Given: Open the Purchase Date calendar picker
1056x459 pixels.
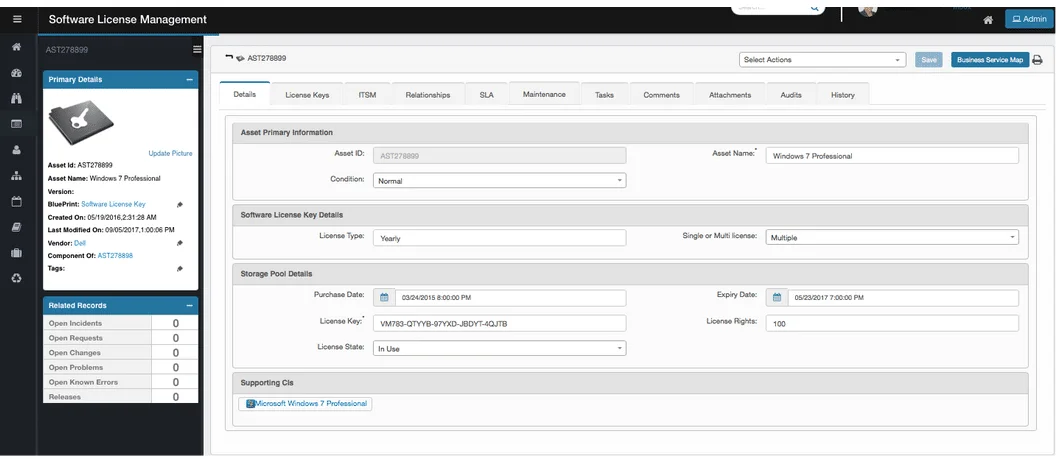Looking at the screenshot, I should (384, 297).
